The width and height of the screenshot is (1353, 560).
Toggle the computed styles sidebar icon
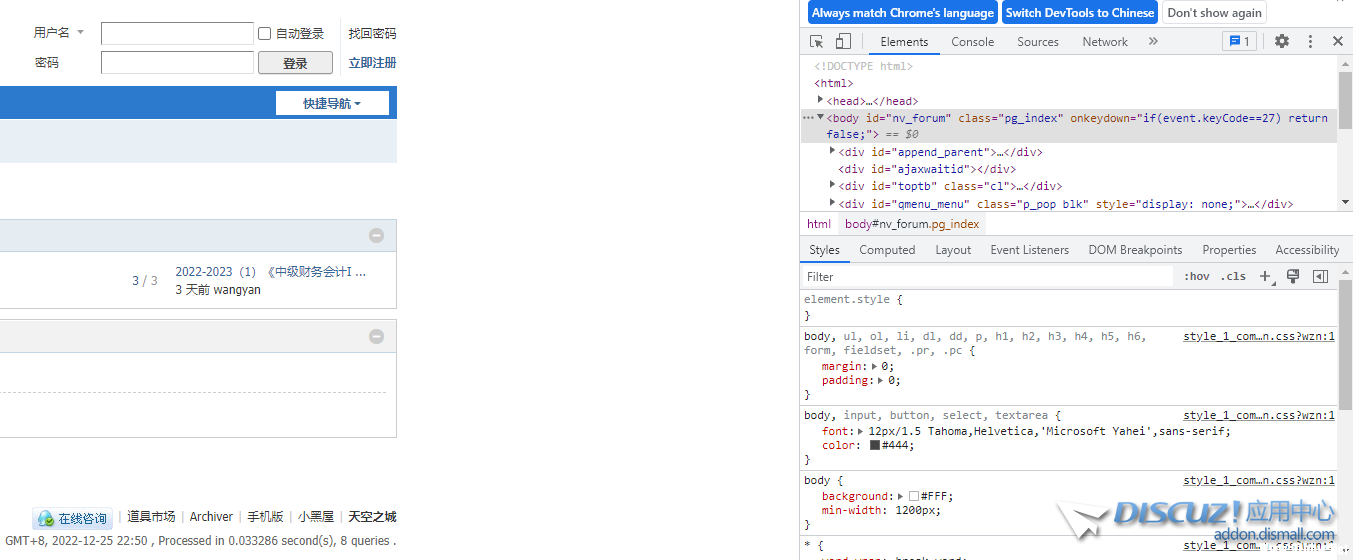1320,277
